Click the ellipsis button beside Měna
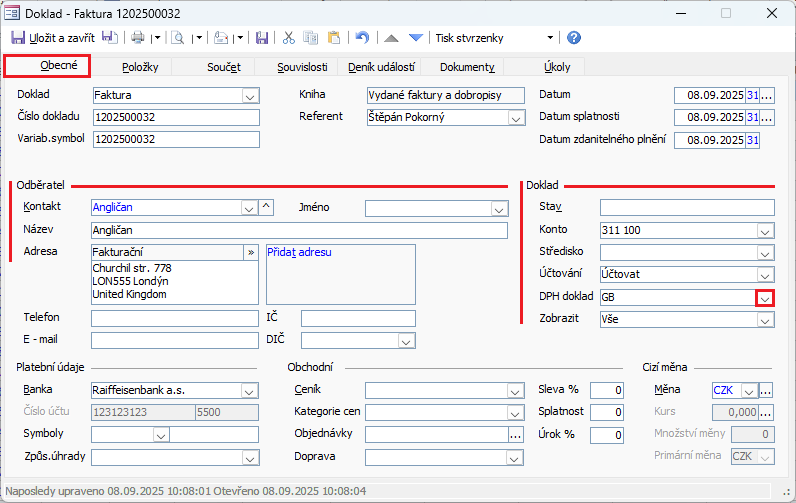796x503 pixels. tap(767, 390)
